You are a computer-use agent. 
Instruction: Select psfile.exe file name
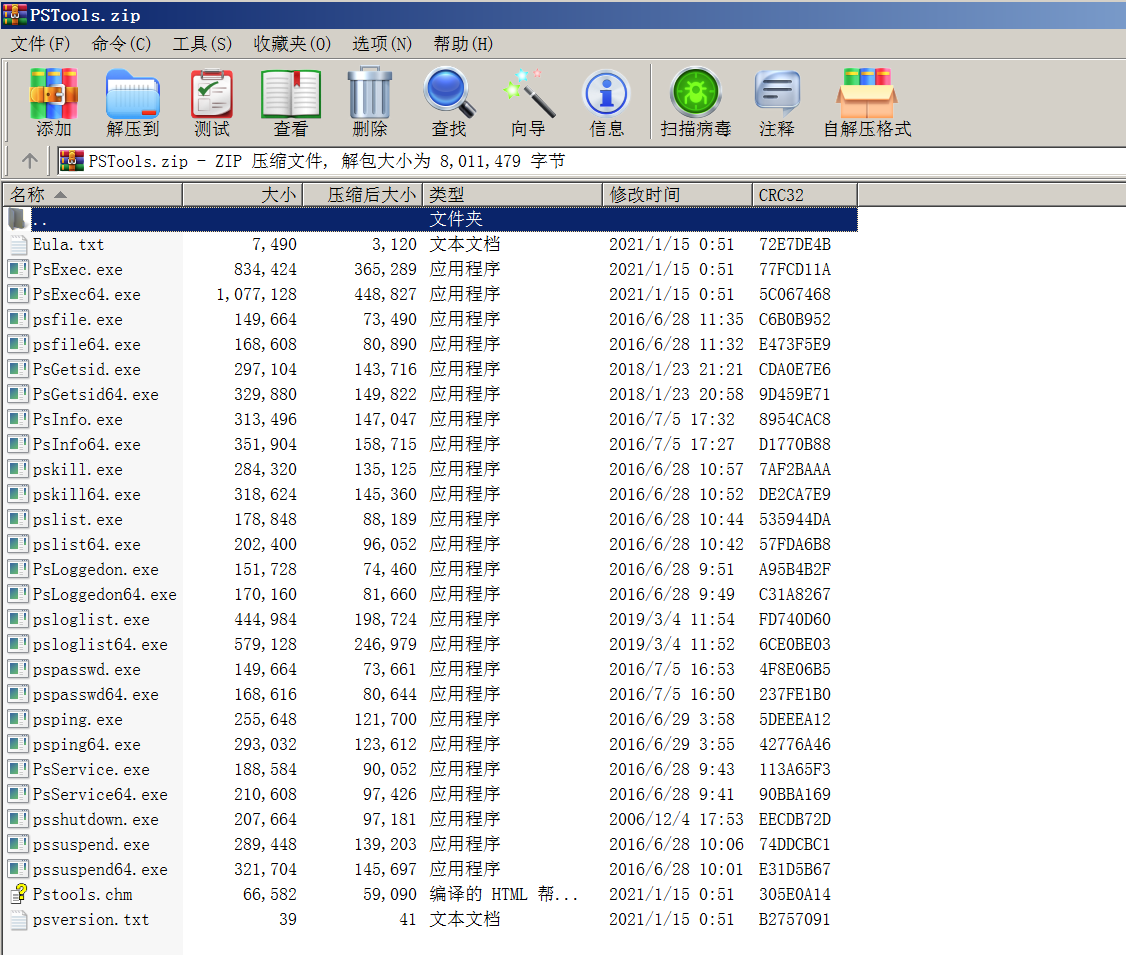coord(78,320)
